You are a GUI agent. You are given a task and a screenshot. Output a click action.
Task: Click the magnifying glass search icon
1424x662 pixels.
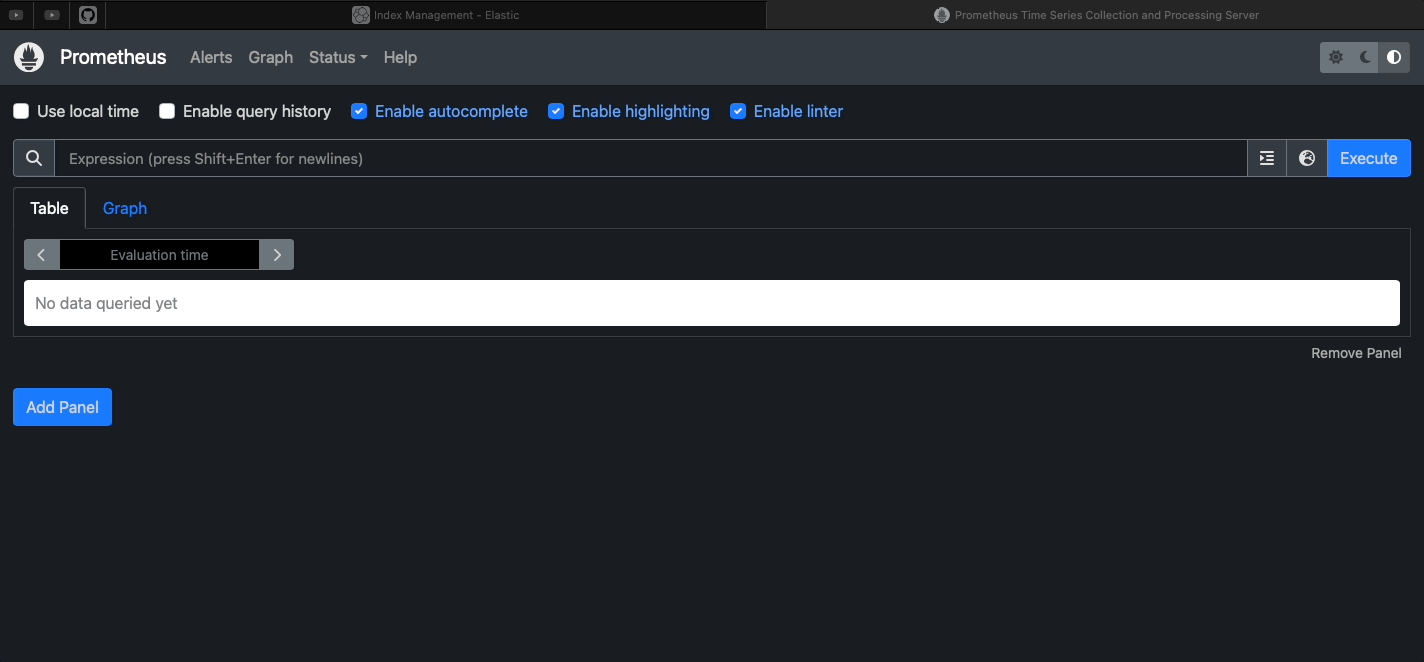tap(34, 158)
